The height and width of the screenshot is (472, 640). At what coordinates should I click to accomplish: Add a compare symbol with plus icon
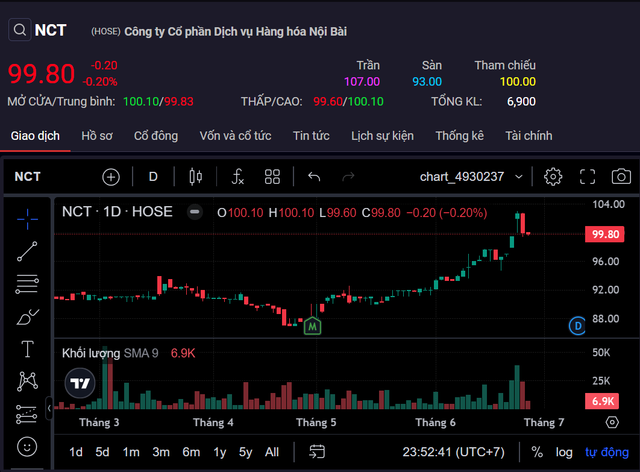tap(111, 177)
